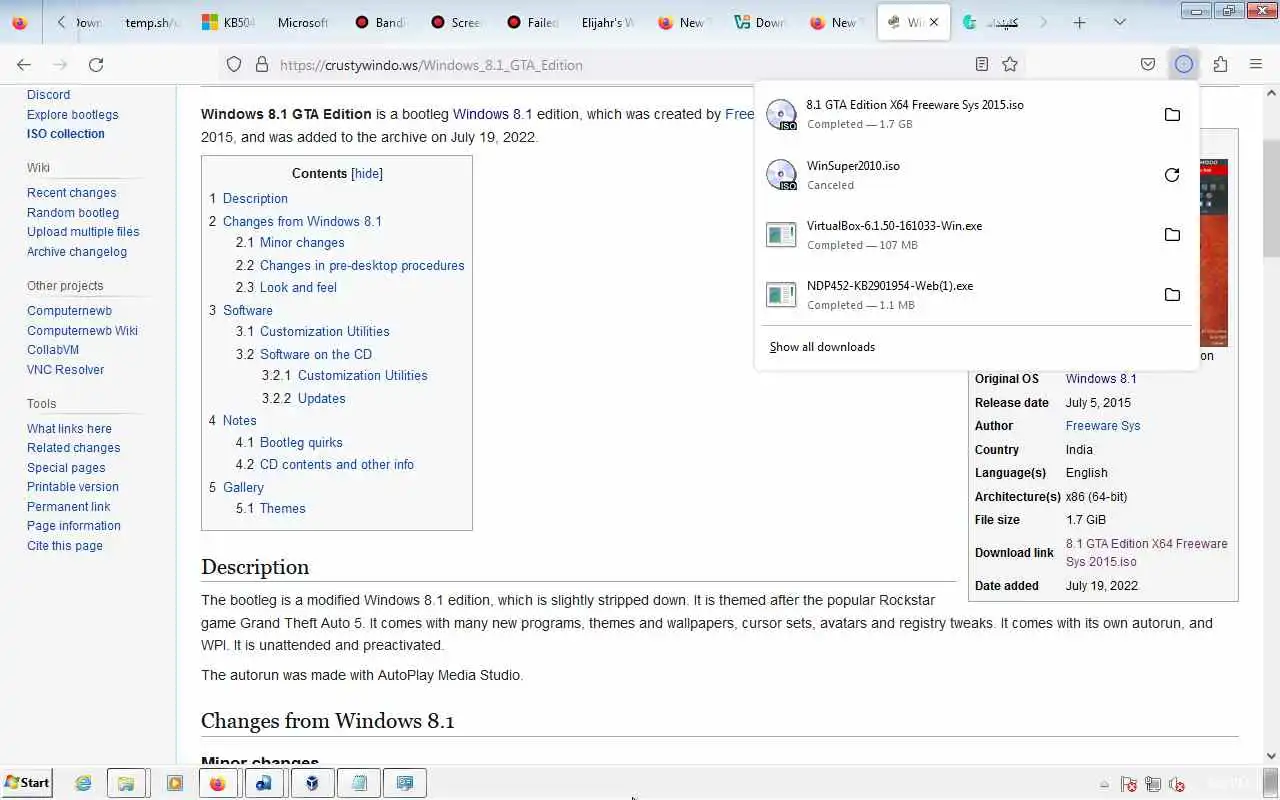Click the Show all downloads entry
The width and height of the screenshot is (1280, 800).
(x=822, y=347)
